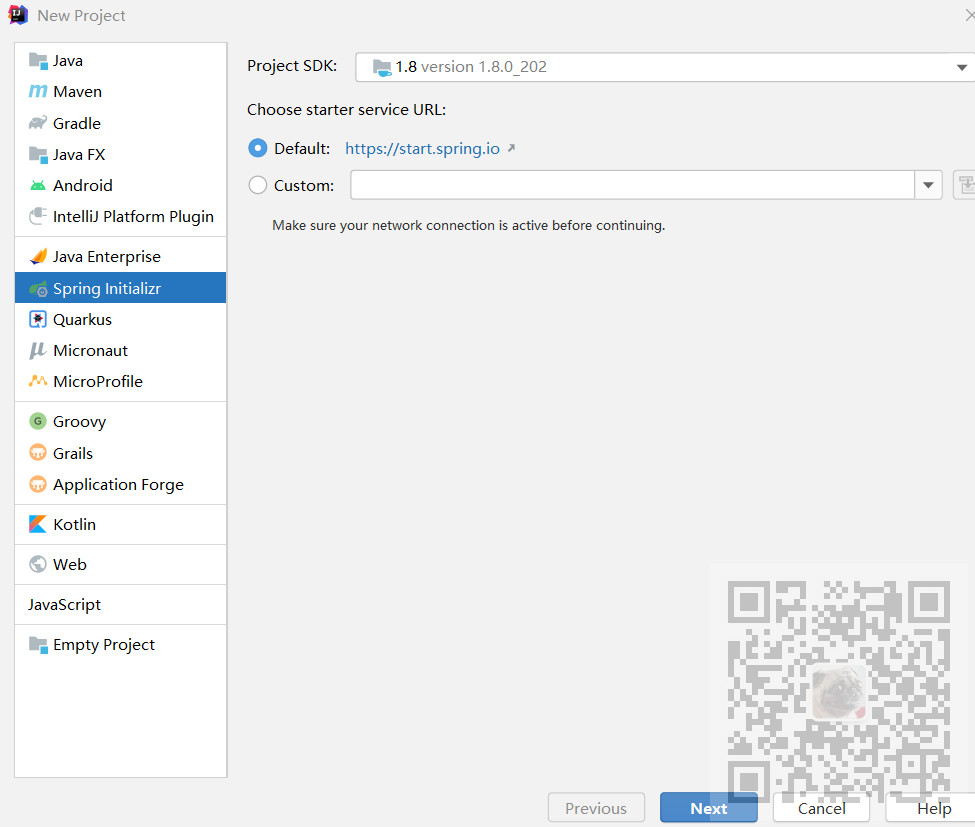The image size is (975, 827).
Task: Choose Web project type
Action: coord(121,564)
